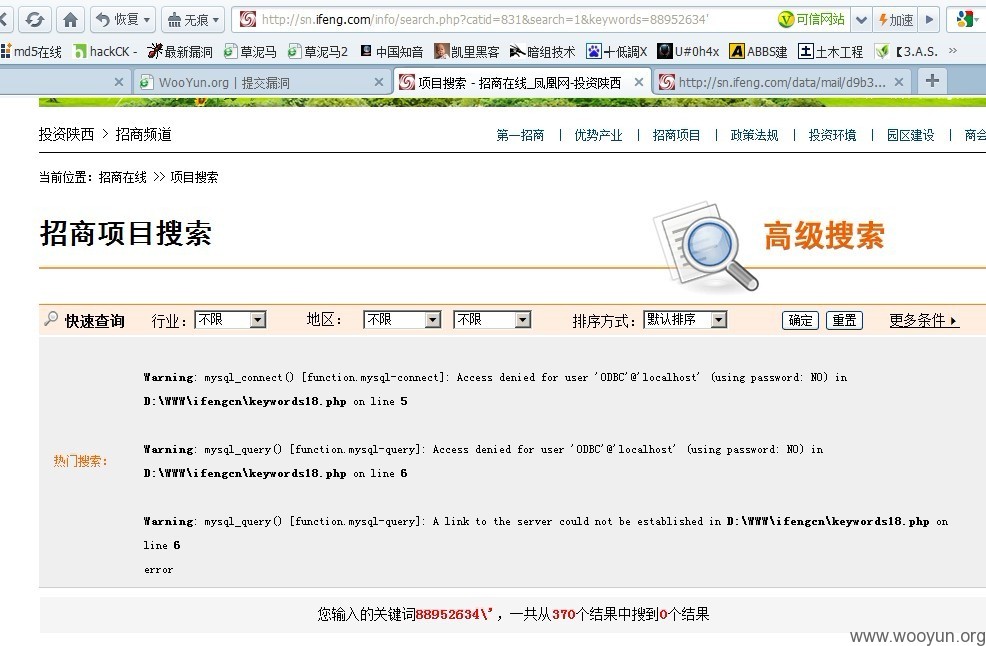Screen dimensions: 986x646
Task: Open a new tab with the plus button
Action: [x=932, y=81]
